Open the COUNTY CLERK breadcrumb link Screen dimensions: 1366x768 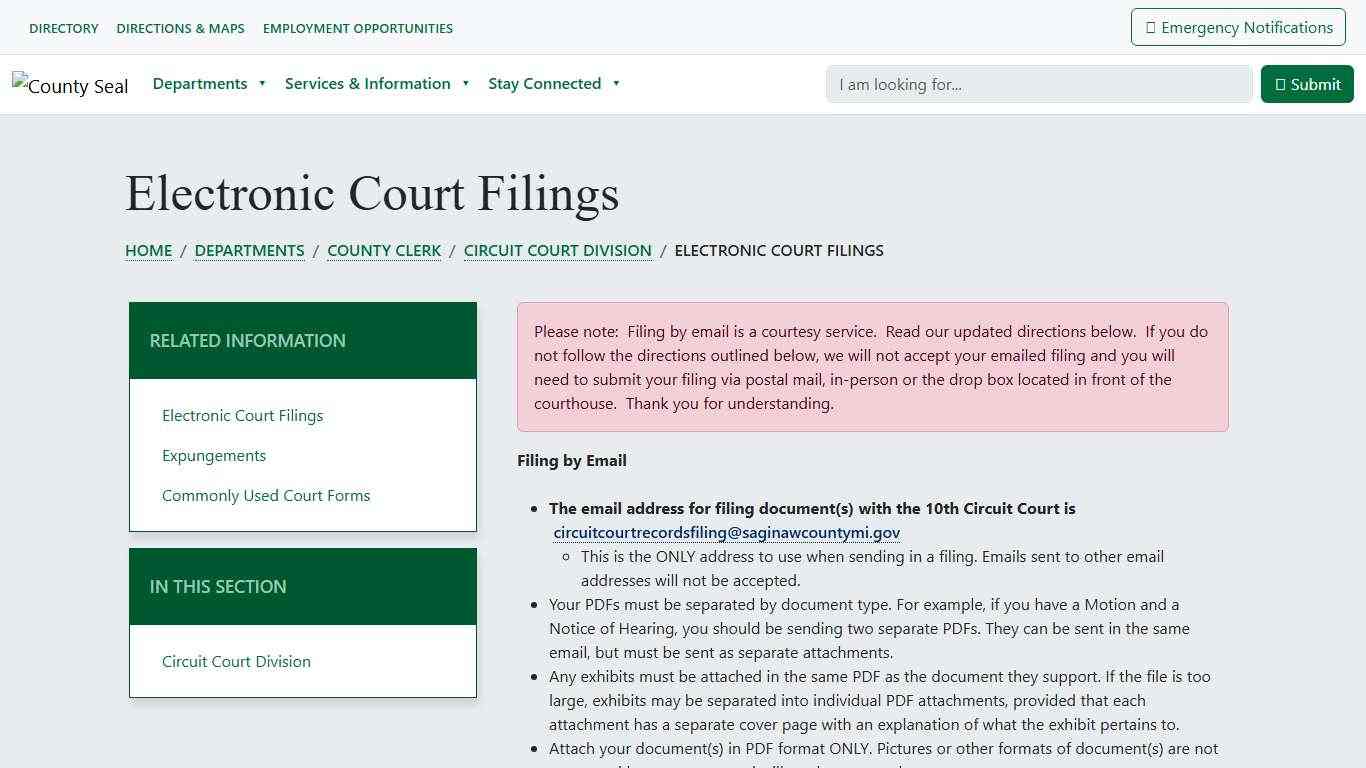[384, 250]
